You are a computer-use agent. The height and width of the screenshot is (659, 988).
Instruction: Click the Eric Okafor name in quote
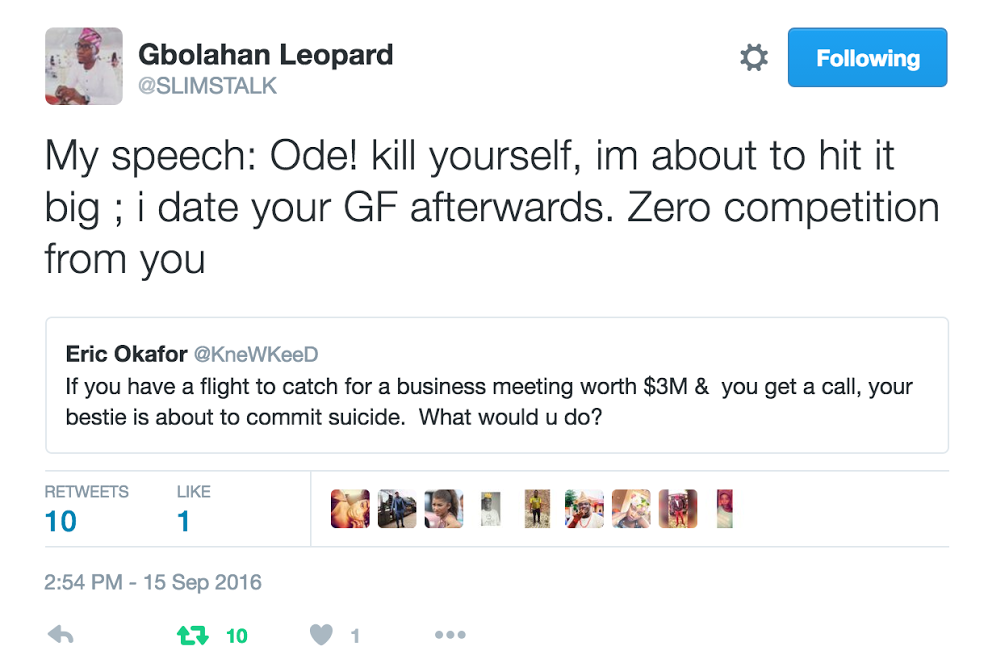(x=125, y=354)
